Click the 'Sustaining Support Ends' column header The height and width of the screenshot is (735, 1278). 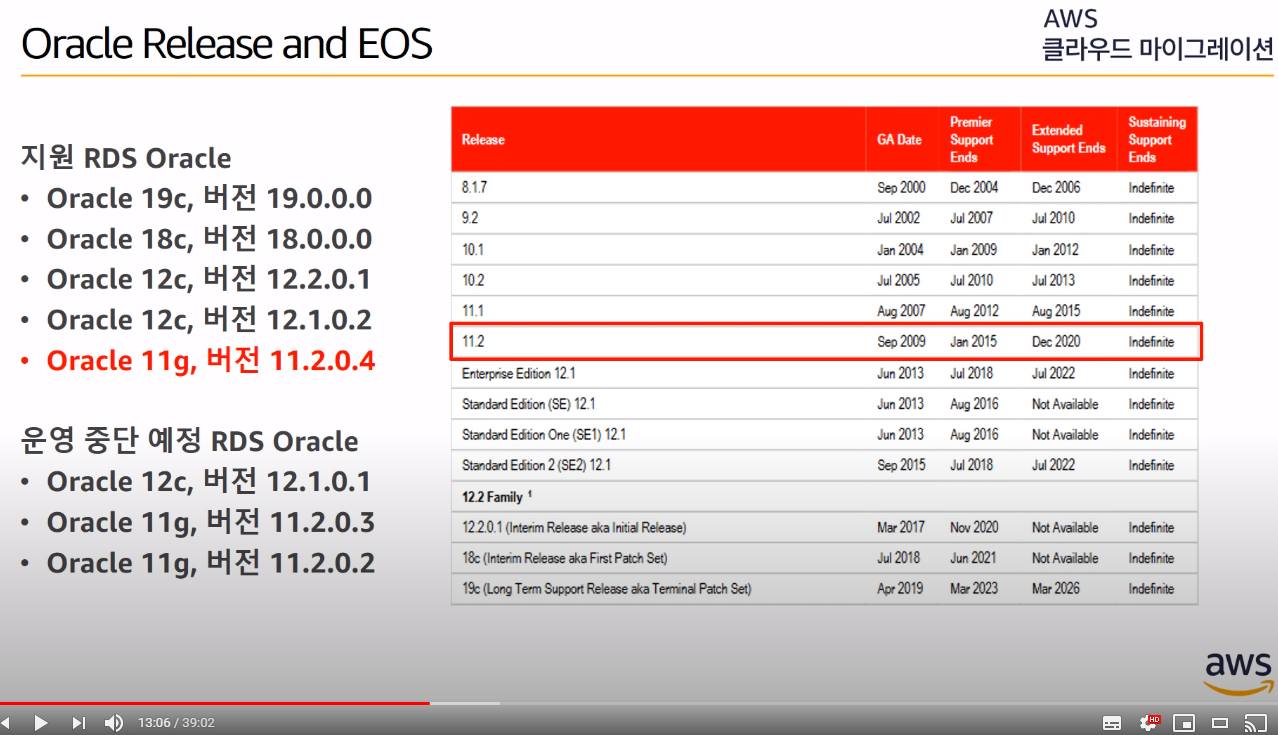click(x=1156, y=140)
